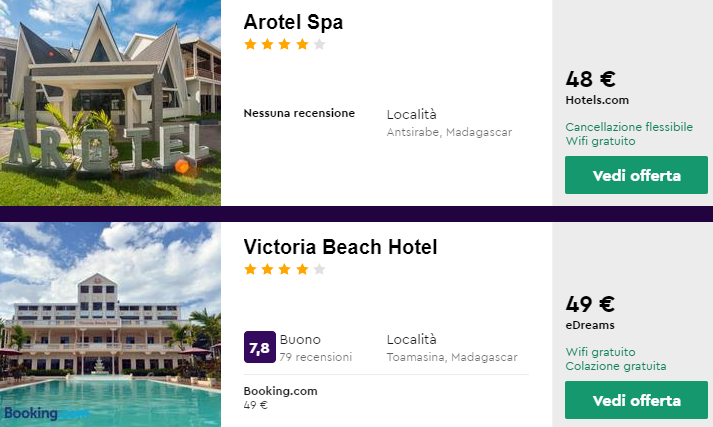
Task: Open the Arotel Spa hotel title
Action: [x=293, y=22]
